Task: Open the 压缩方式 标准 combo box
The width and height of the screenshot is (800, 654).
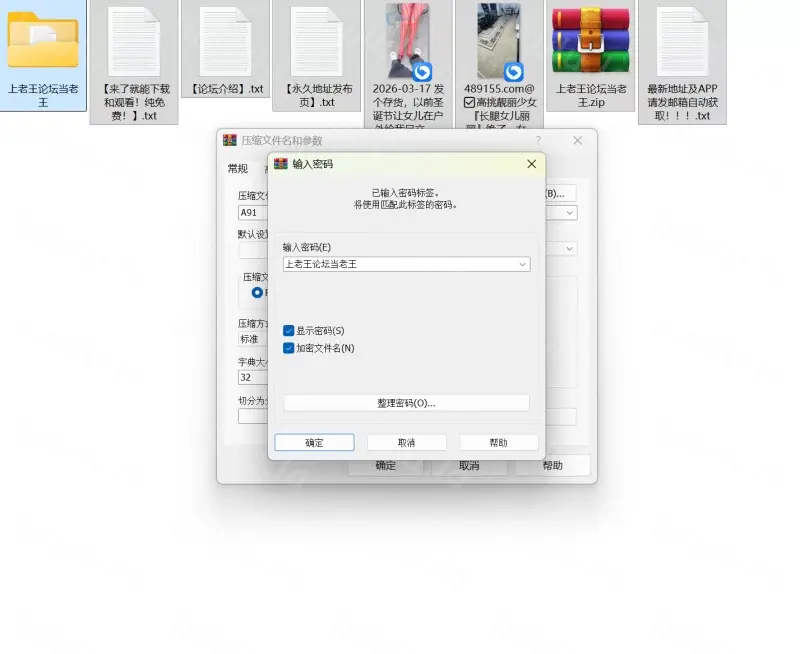Action: pyautogui.click(x=254, y=339)
